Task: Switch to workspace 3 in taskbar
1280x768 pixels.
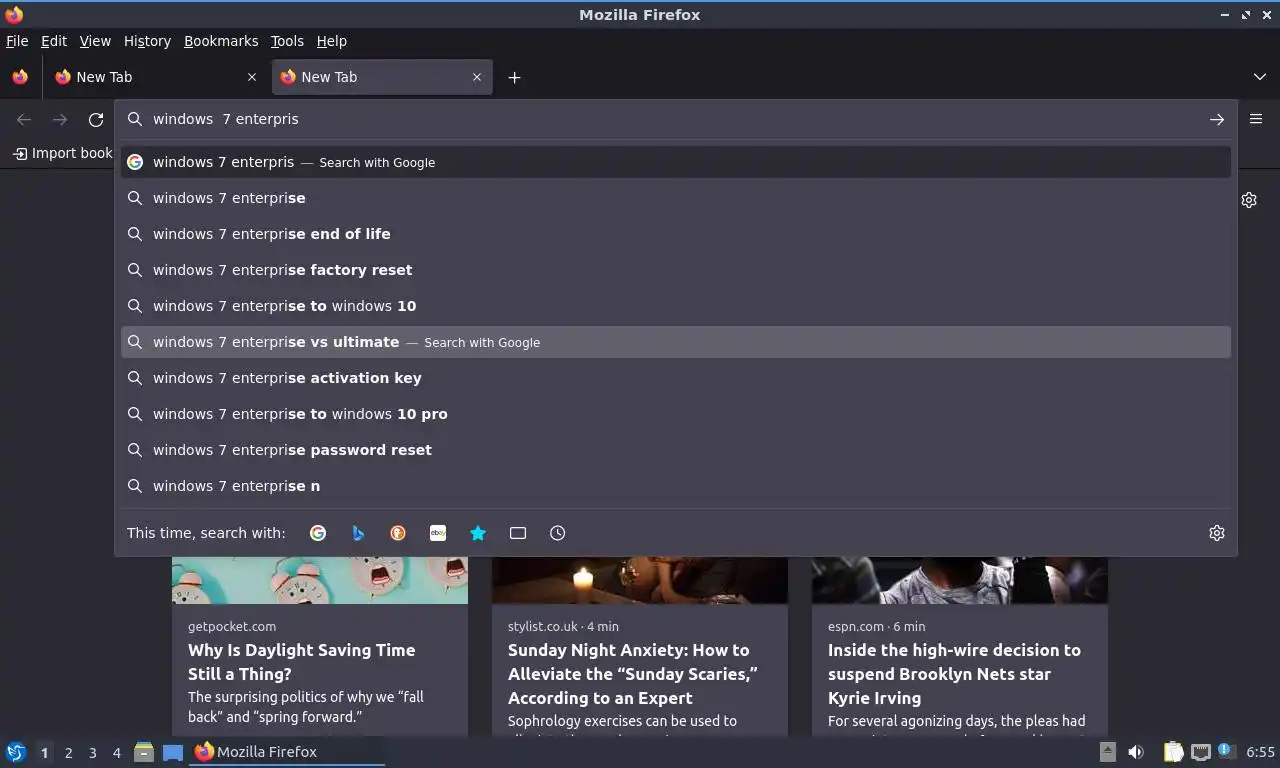Action: 92,753
